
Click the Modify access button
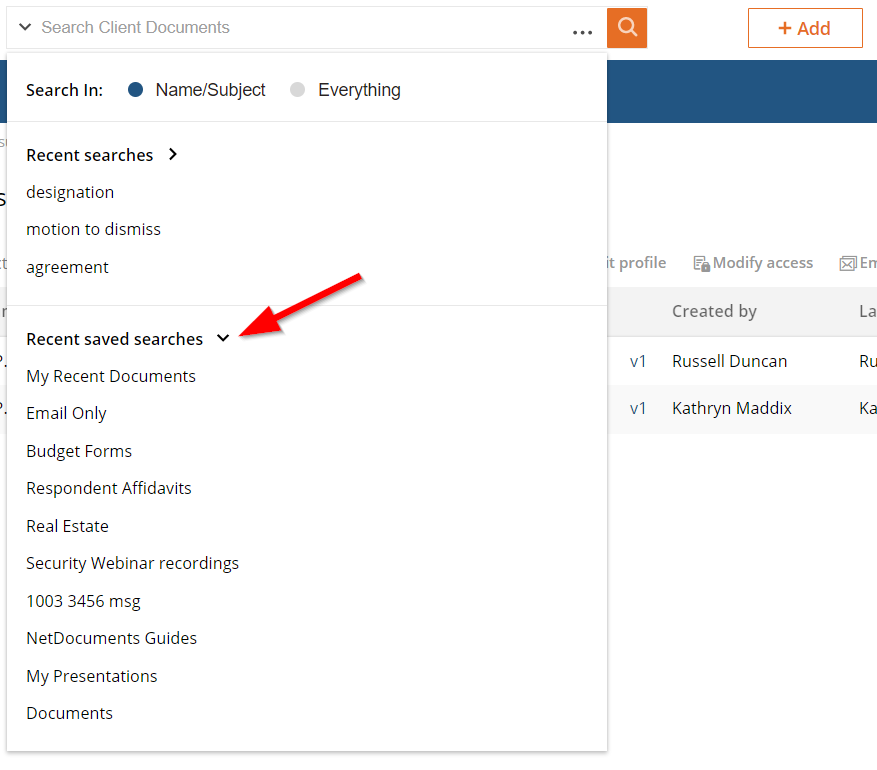[x=762, y=263]
